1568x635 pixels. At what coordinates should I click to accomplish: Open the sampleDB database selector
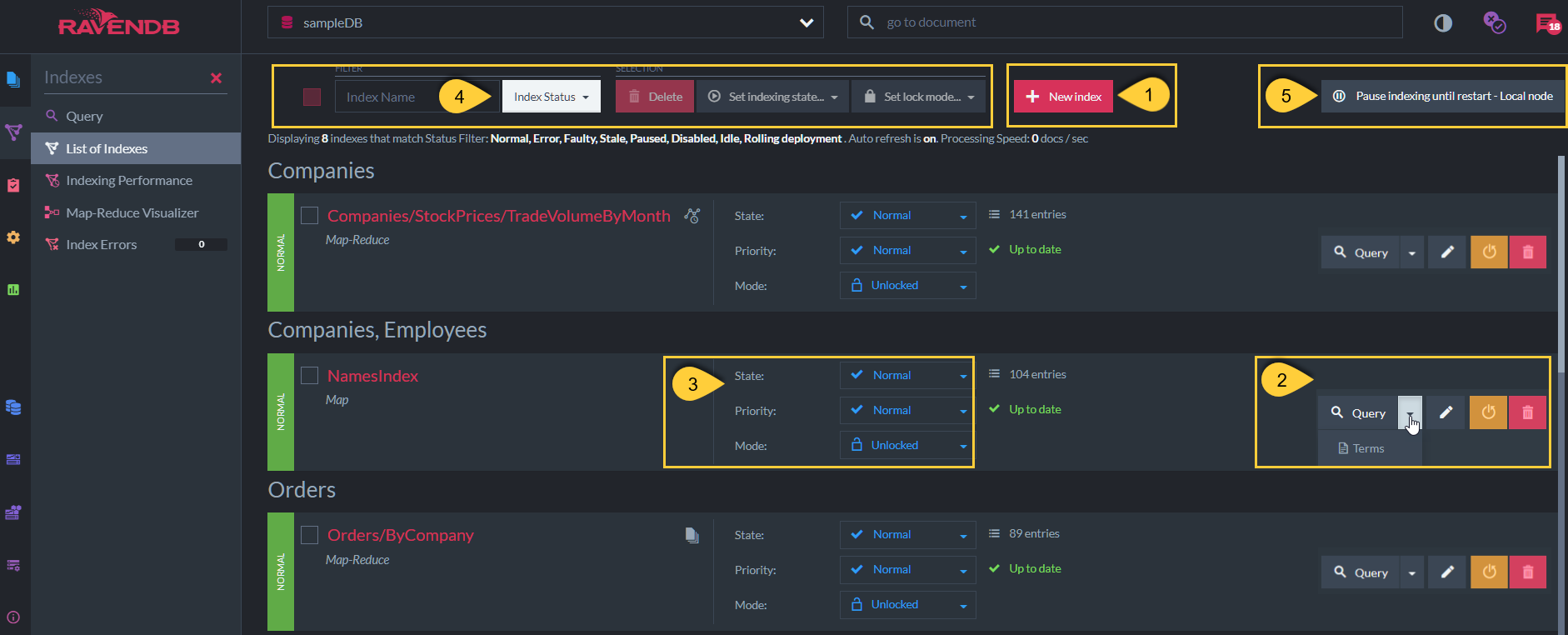(546, 22)
